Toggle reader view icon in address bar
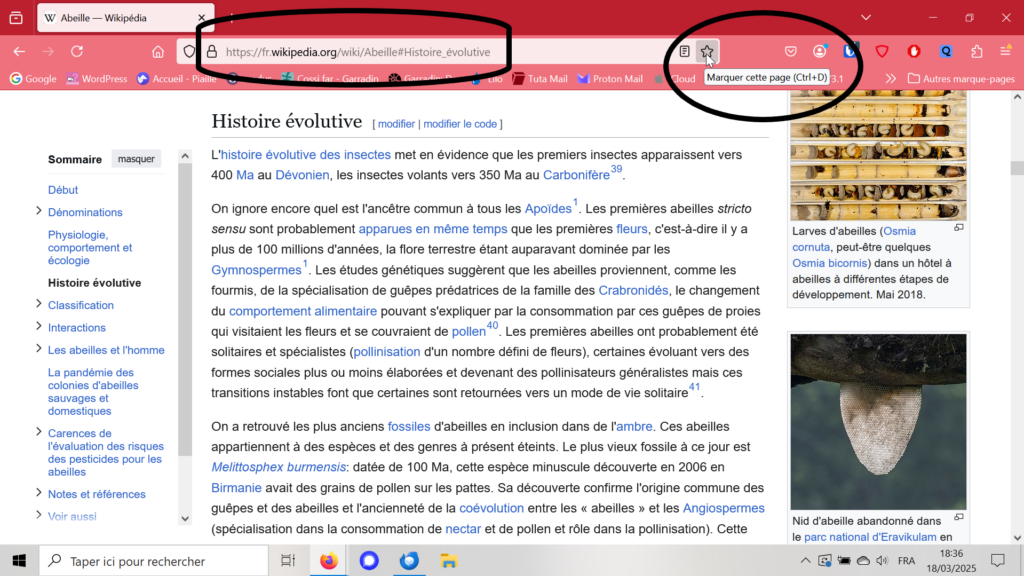This screenshot has width=1024, height=576. (x=685, y=51)
